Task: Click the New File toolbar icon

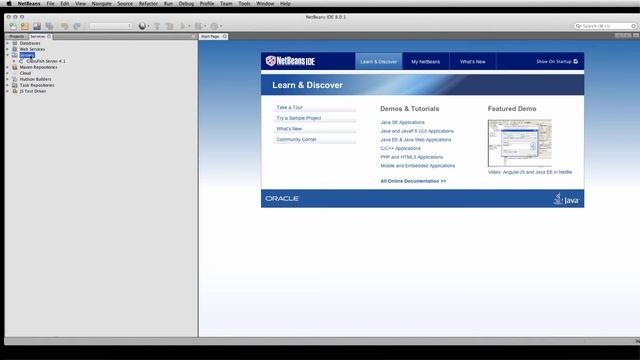Action: tap(13, 26)
